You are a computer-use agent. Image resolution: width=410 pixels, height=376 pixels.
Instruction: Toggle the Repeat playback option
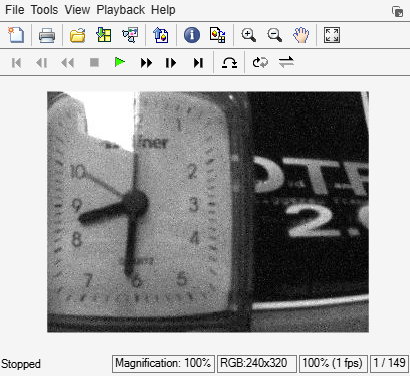click(260, 62)
